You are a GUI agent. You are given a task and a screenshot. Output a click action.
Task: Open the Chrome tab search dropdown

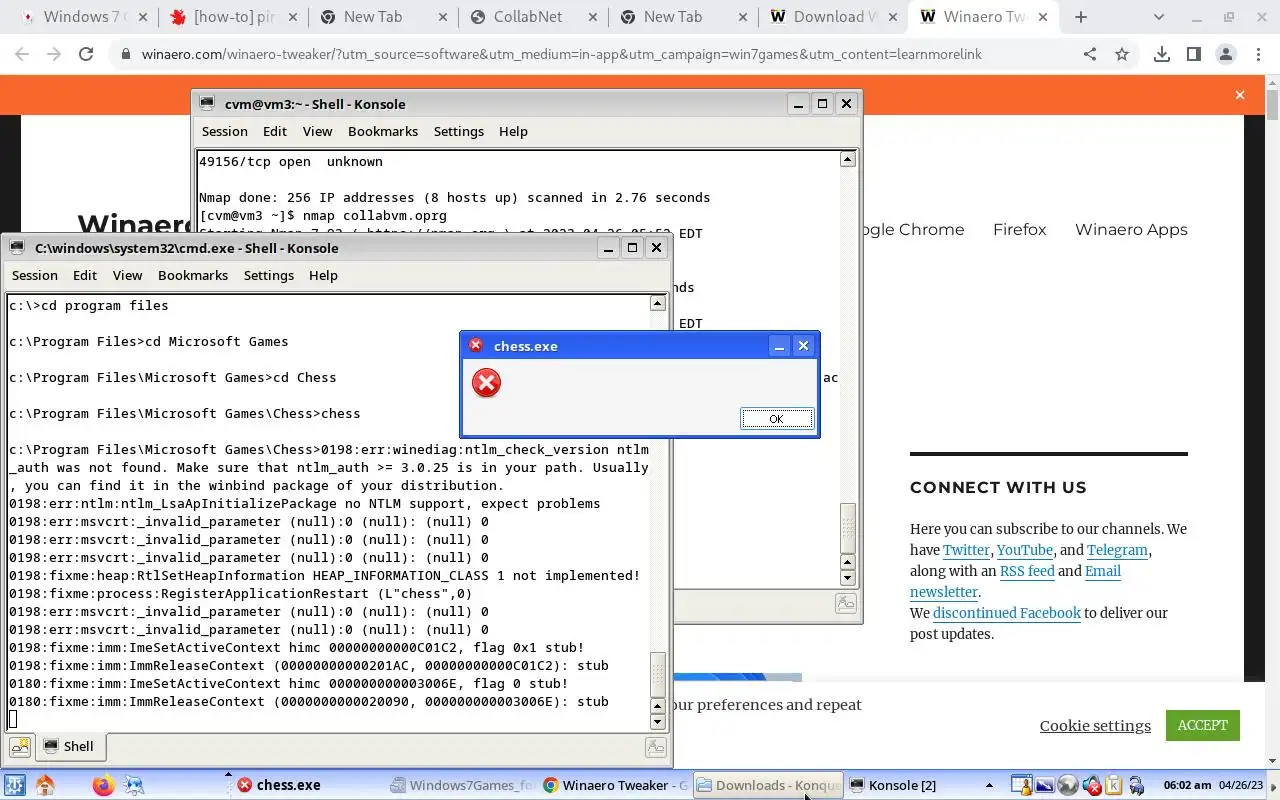click(x=1158, y=17)
